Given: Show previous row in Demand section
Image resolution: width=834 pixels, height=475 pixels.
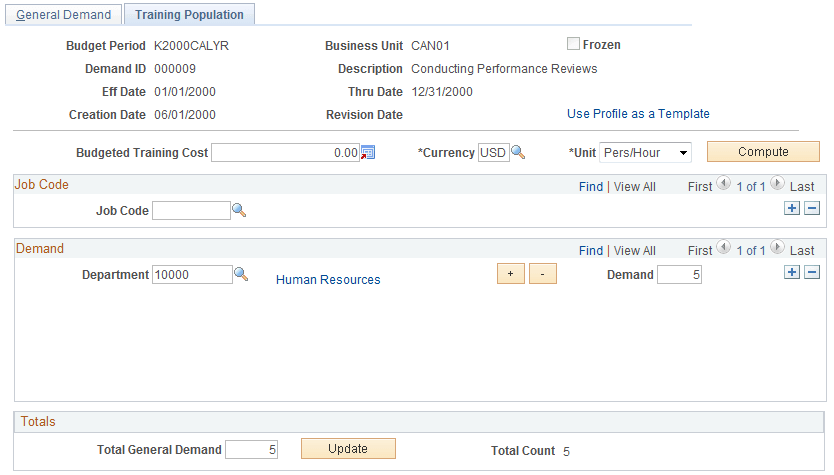Looking at the screenshot, I should (x=723, y=247).
